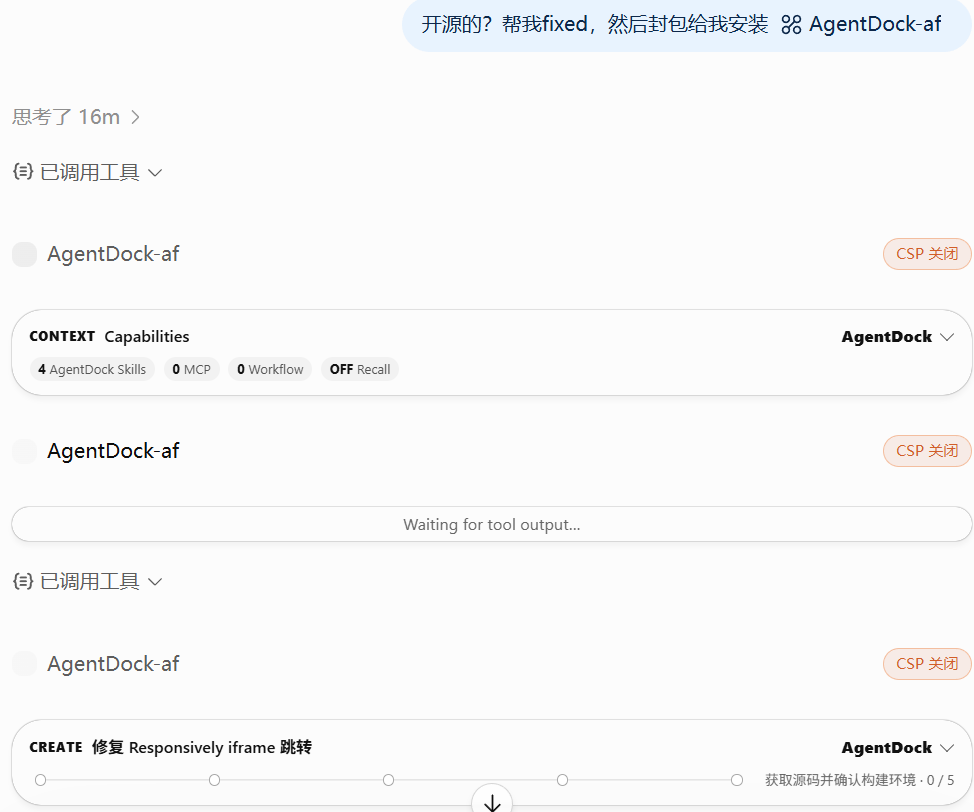The width and height of the screenshot is (974, 812).
Task: Click the 修复 Responsively iframe 跳转 title
Action: [202, 747]
